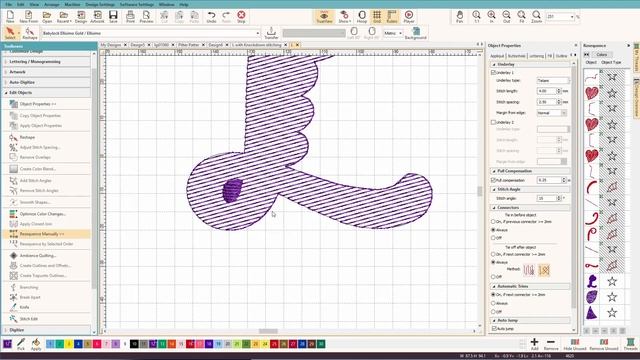Click the Pick color tool
640x360 pixels.
pyautogui.click(x=21, y=344)
